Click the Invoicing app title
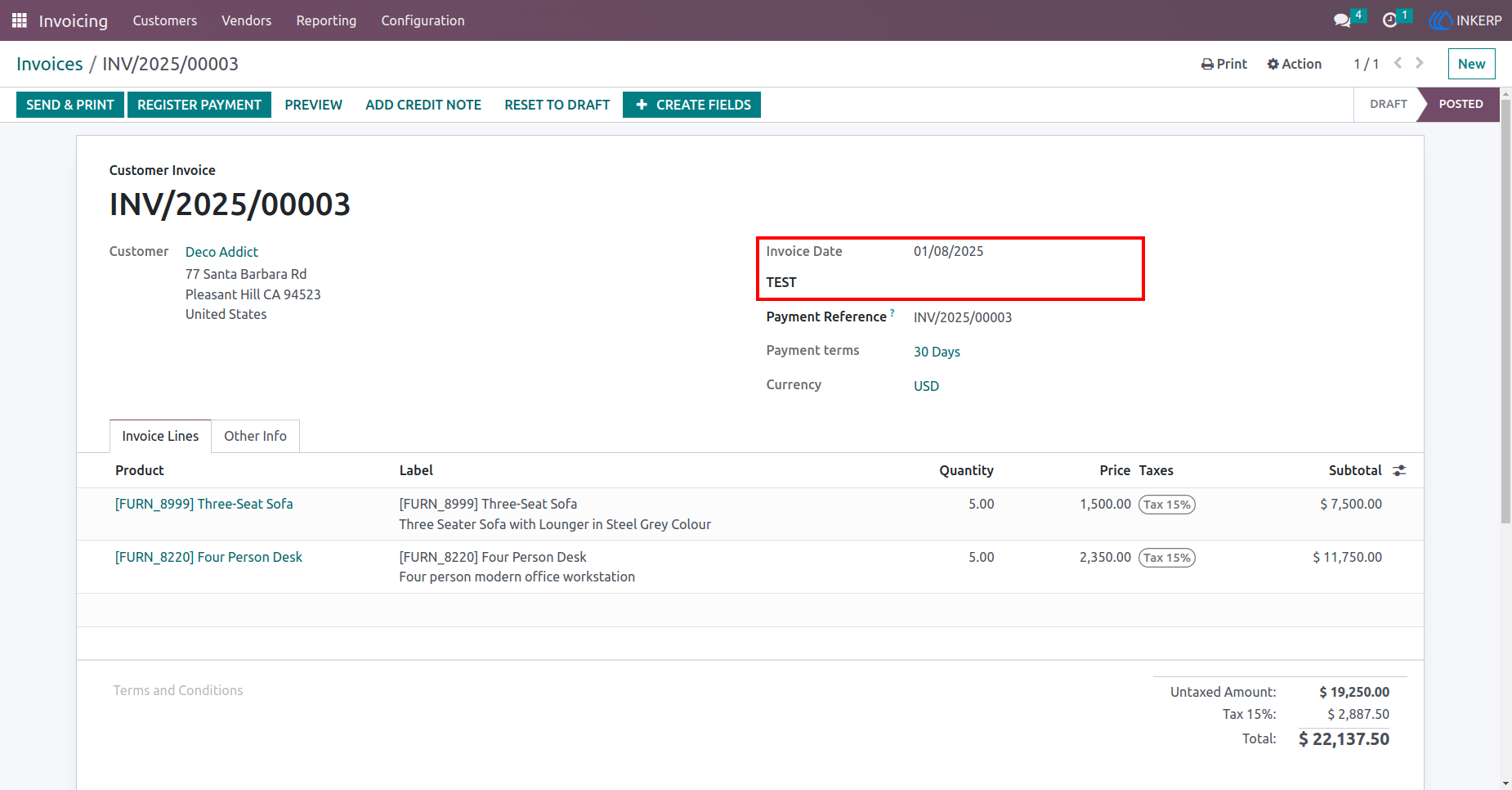 coord(74,20)
